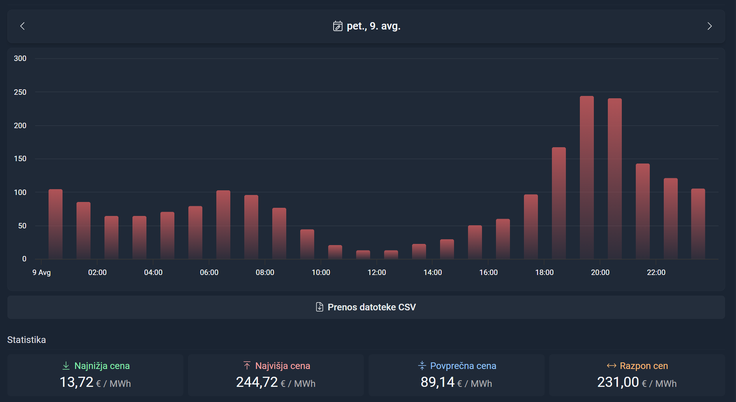
Task: Click the Najnižja cena down-arrow icon
Action: [66, 365]
